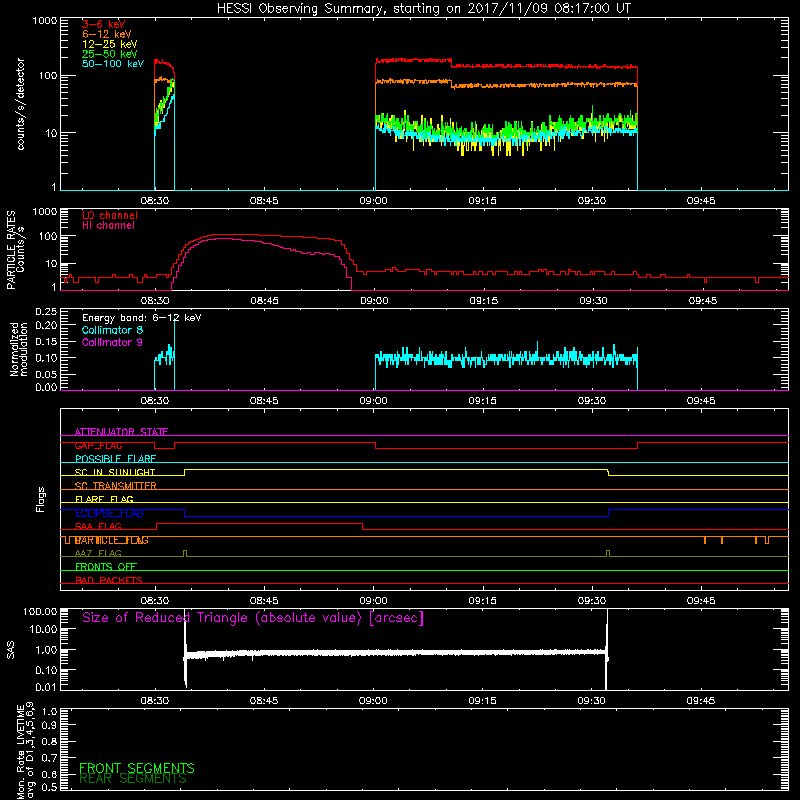Click the "ATTENUATOR_STATE" flag label
Screen dimensions: 800x800
121,432
